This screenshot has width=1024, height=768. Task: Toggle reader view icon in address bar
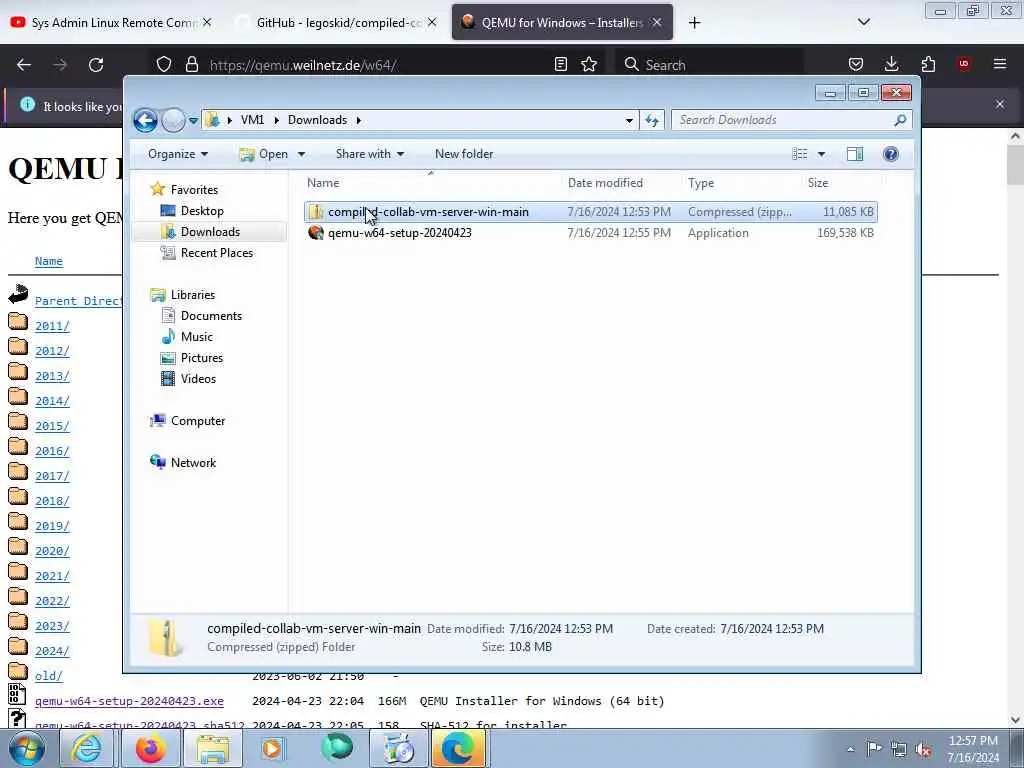pyautogui.click(x=560, y=64)
